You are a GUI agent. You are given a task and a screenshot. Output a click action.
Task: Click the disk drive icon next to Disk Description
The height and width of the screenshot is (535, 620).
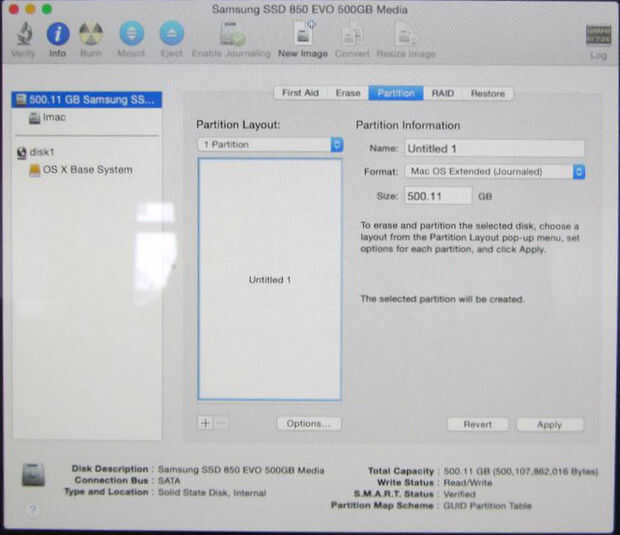coord(33,475)
